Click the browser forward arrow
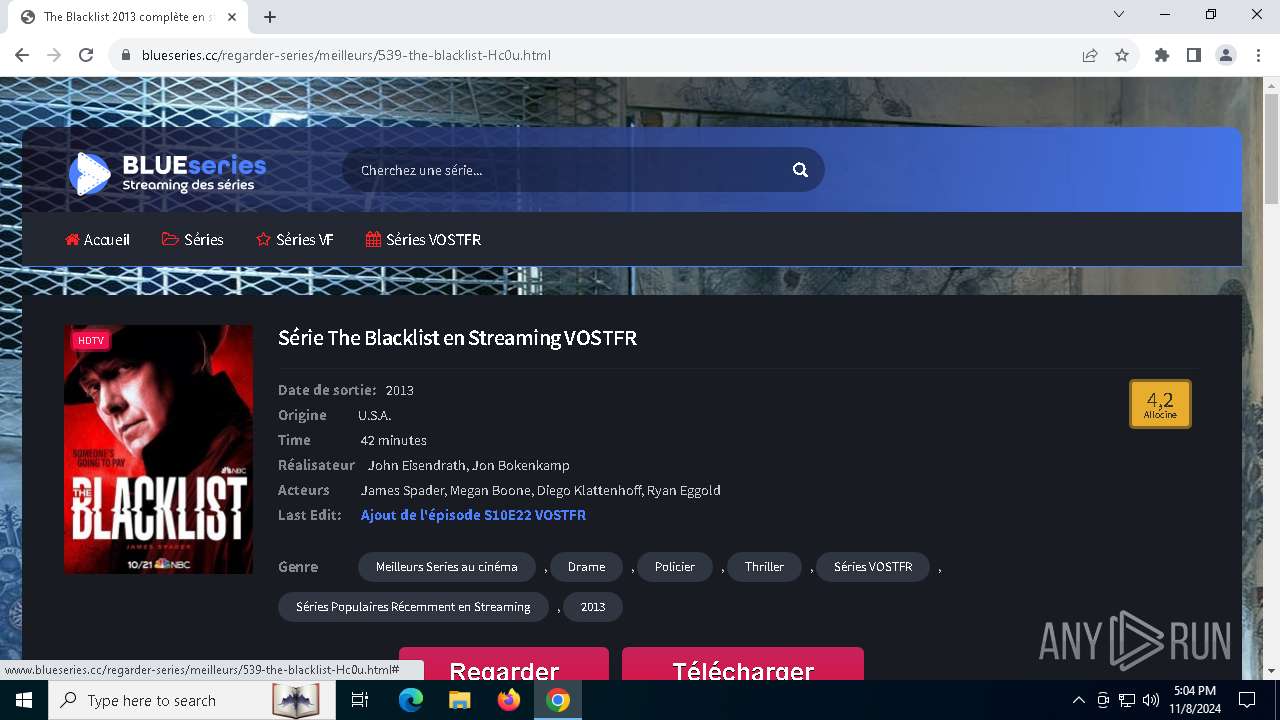 pyautogui.click(x=54, y=55)
